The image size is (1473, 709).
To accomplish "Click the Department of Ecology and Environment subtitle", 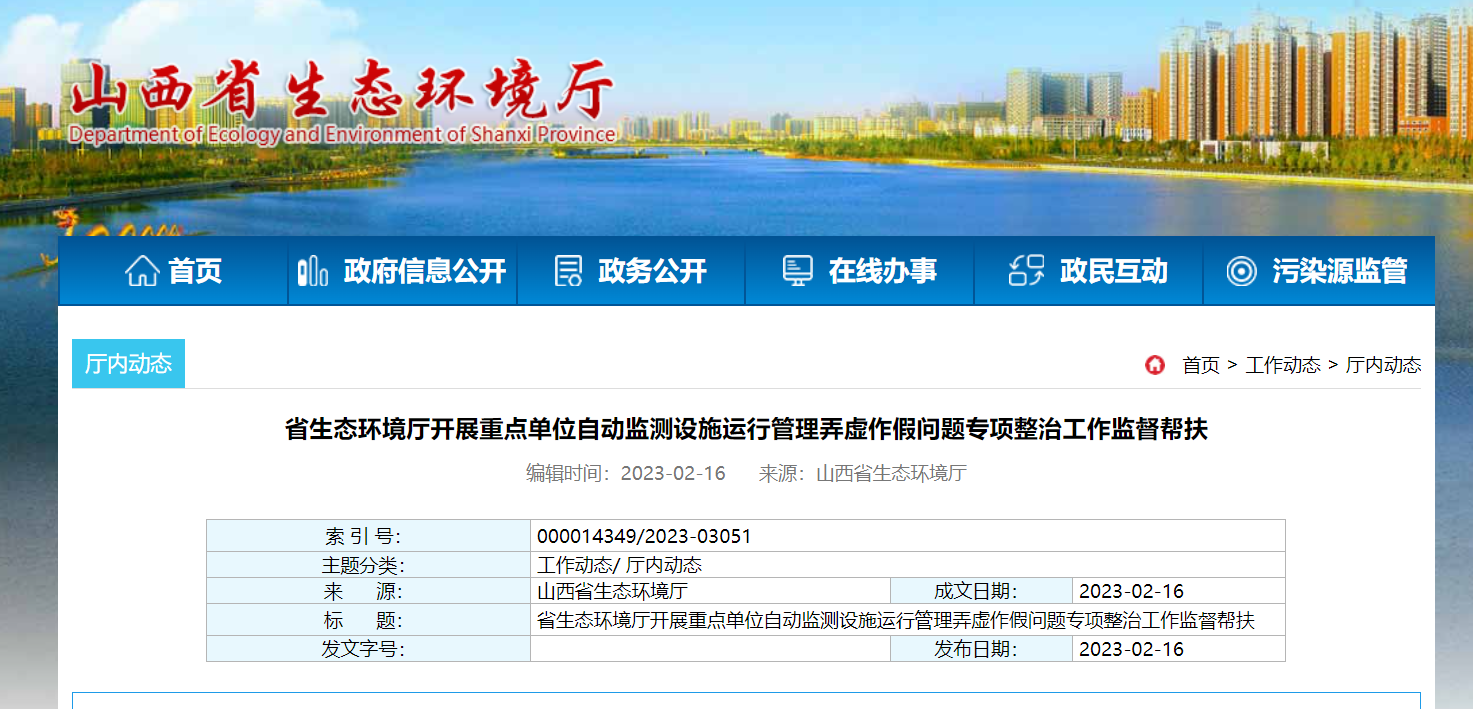I will [x=343, y=134].
